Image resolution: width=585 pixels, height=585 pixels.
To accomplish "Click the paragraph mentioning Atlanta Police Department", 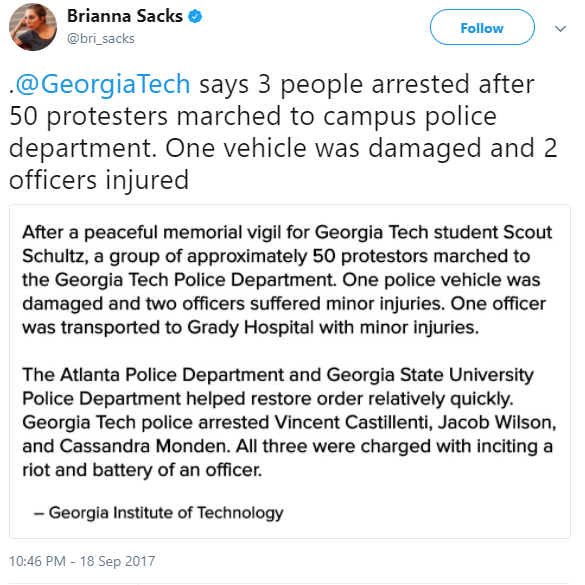I will coord(289,422).
